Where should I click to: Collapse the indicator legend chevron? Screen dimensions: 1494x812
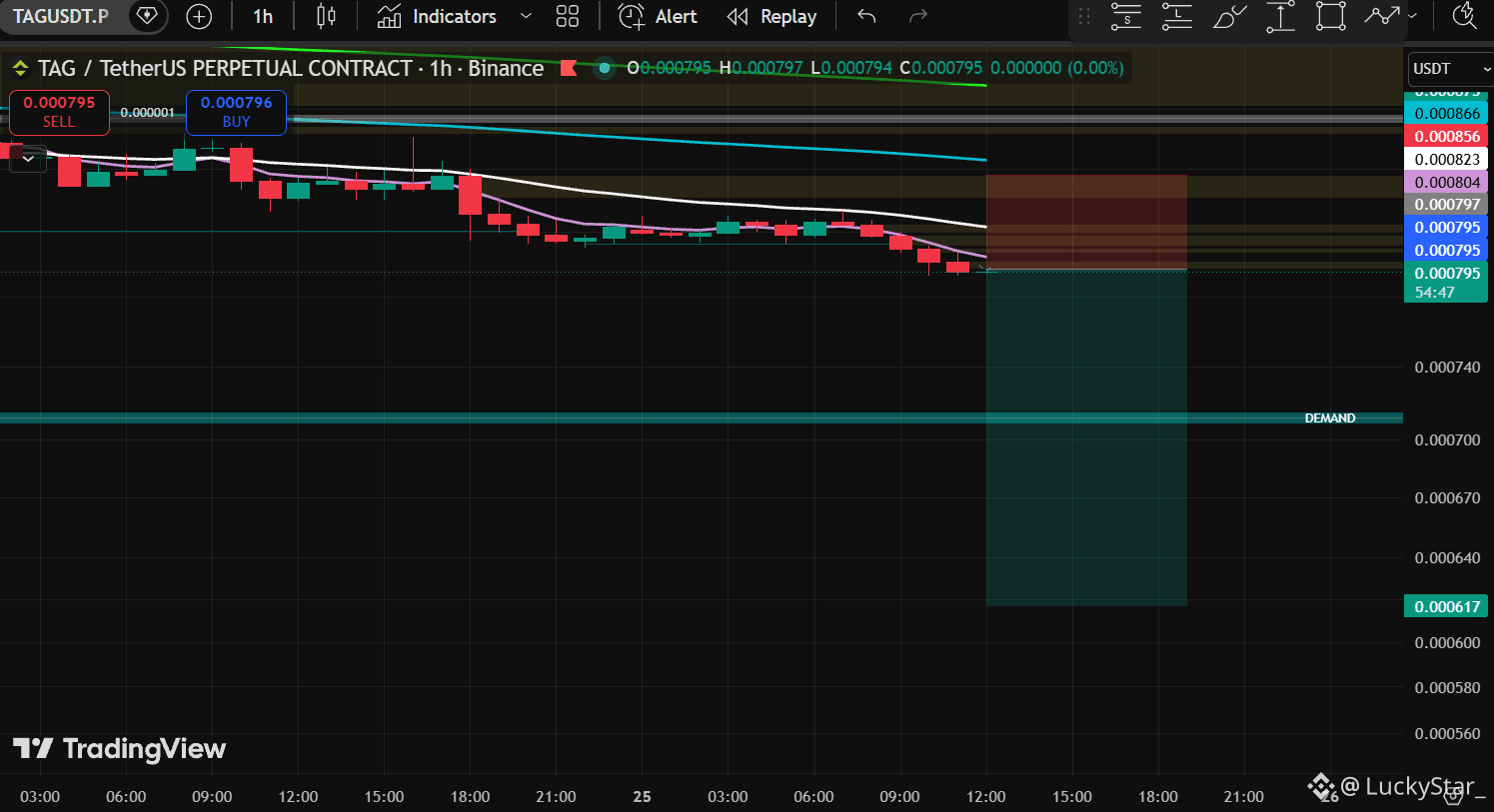click(28, 158)
